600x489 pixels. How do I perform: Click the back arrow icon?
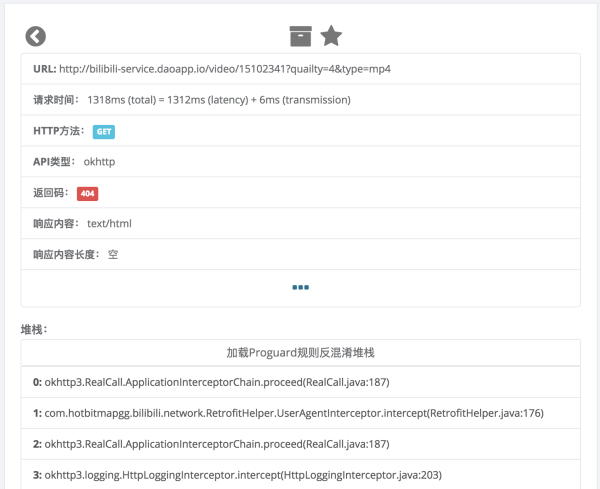36,37
